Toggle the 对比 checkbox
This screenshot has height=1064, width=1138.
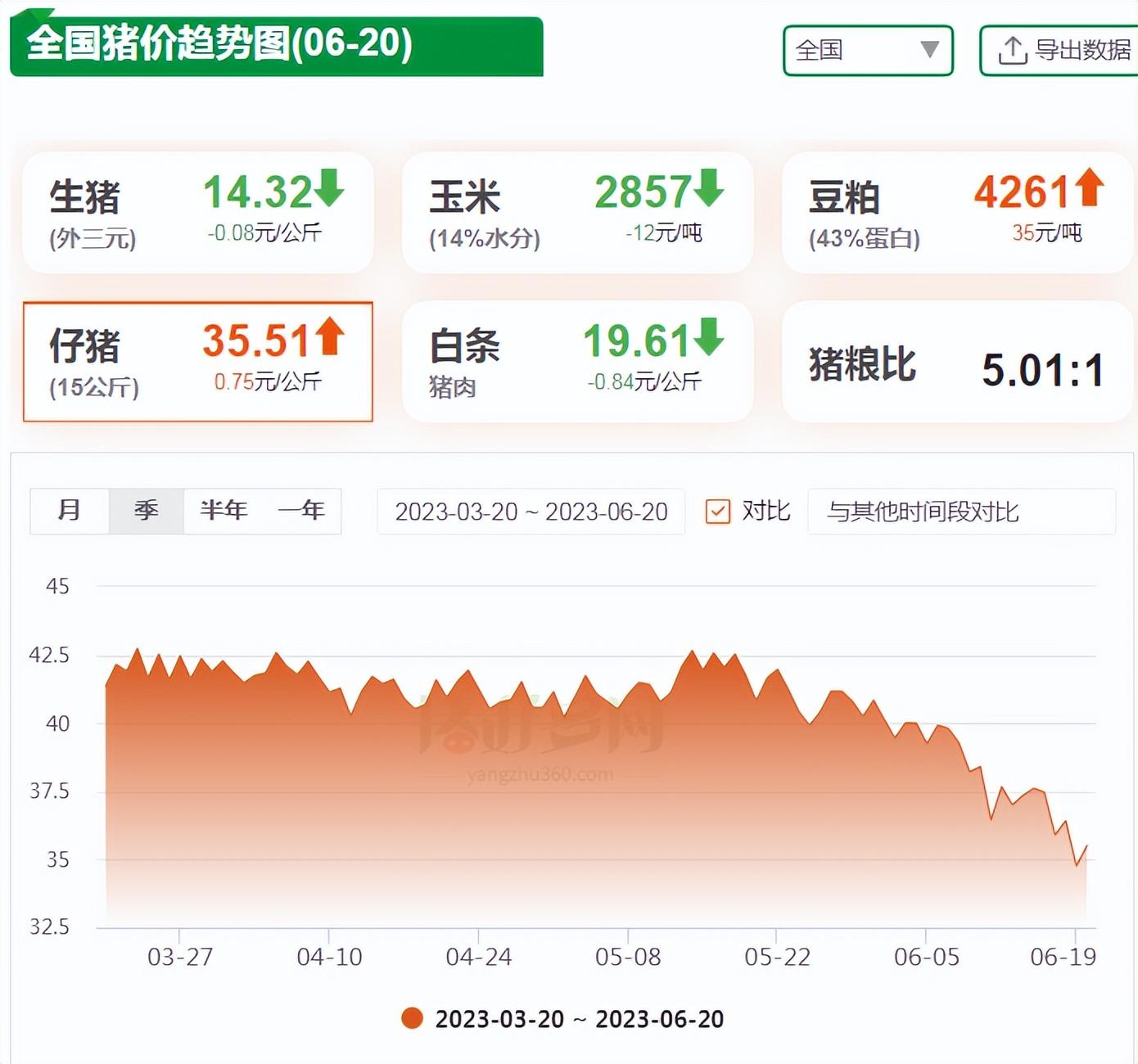point(718,512)
